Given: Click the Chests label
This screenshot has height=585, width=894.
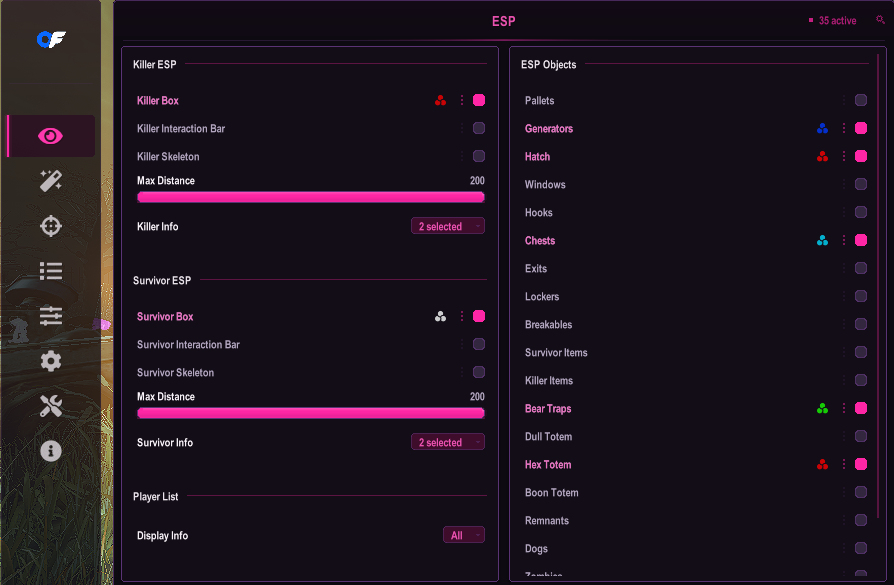Looking at the screenshot, I should [x=540, y=241].
